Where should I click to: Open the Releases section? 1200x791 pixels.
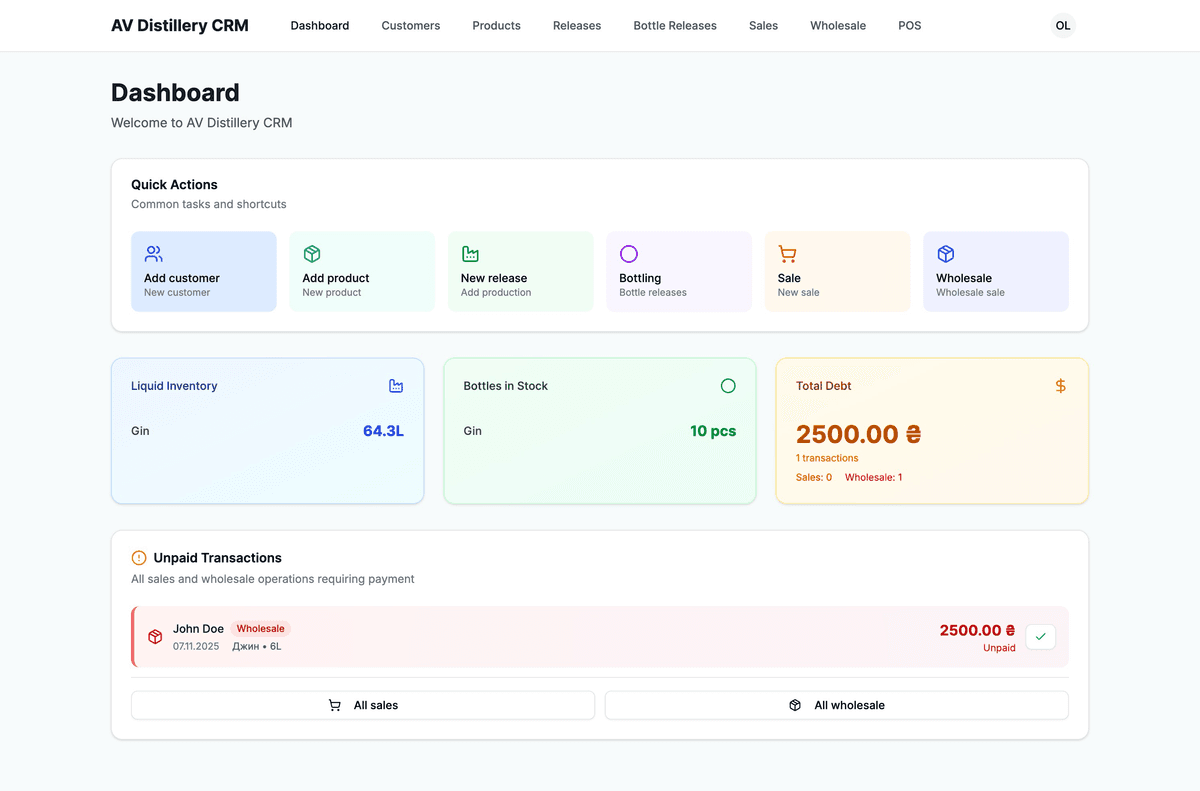(577, 25)
